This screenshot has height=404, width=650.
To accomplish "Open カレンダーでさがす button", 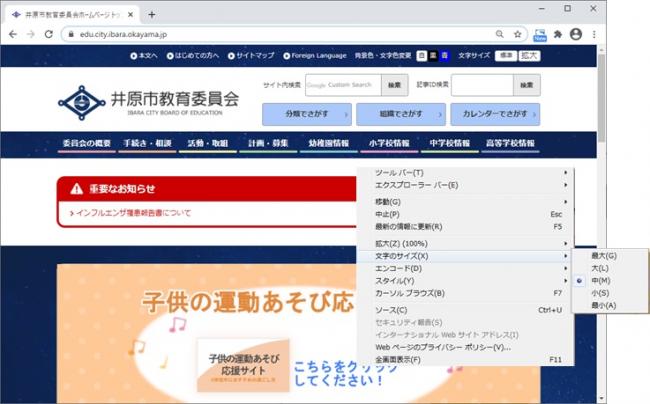I will click(495, 114).
